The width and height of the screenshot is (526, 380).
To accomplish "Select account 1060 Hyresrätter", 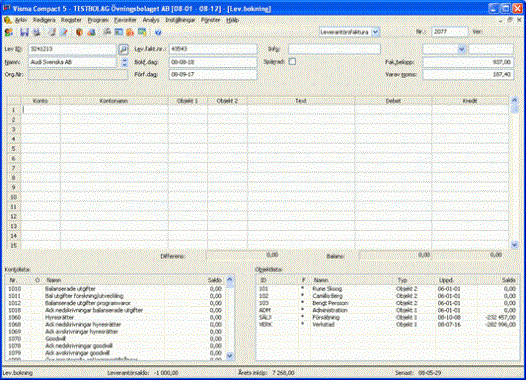I will (115, 317).
